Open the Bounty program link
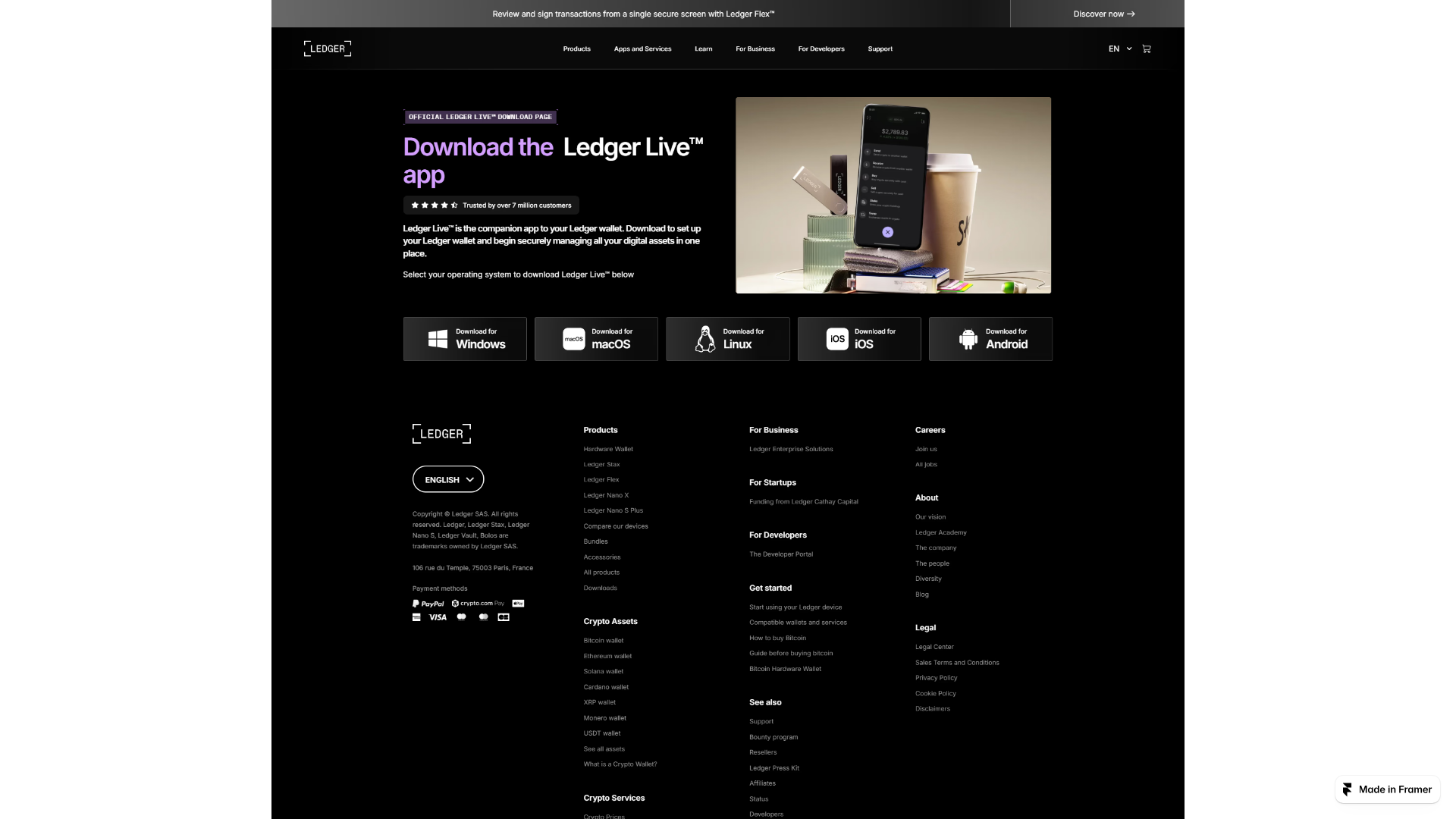The image size is (1456, 819). click(x=773, y=737)
